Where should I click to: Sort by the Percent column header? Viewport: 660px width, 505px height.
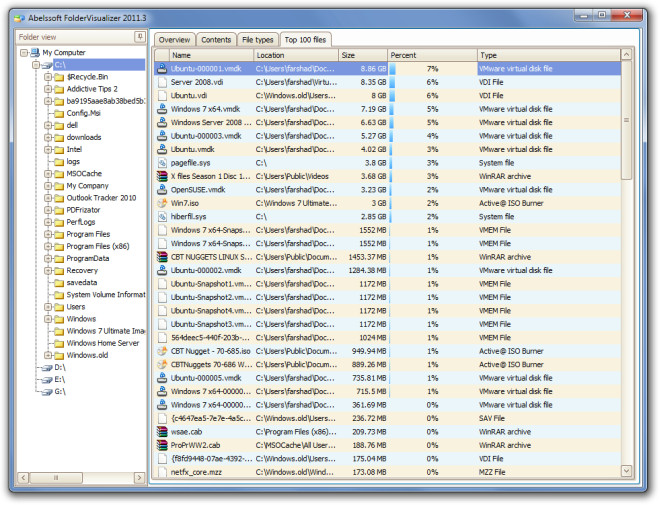point(432,55)
